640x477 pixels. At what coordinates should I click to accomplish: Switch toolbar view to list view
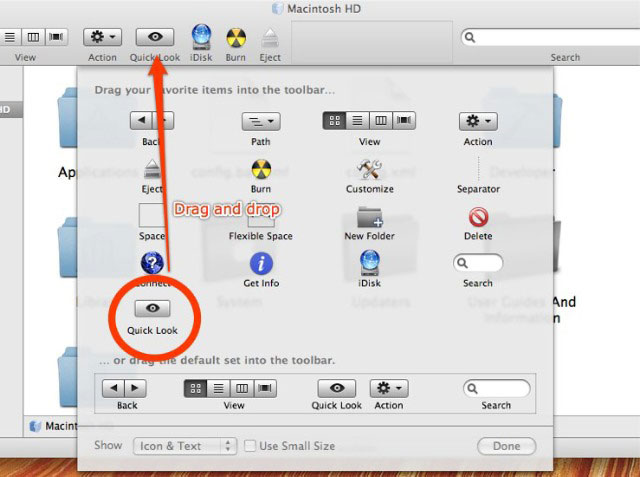coord(10,38)
